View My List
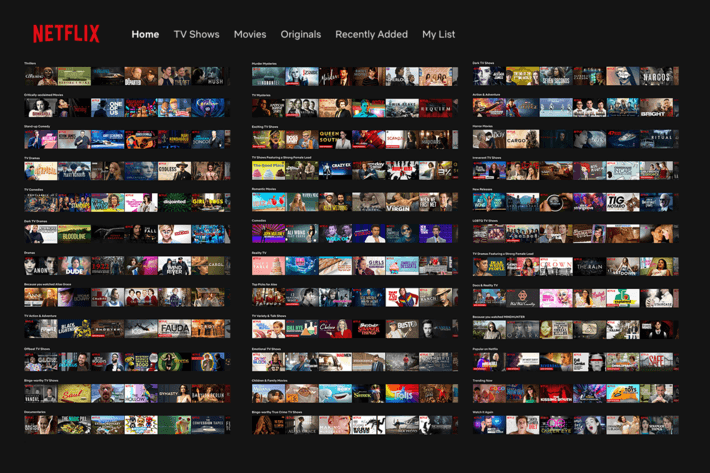Image resolution: width=710 pixels, height=473 pixels. [438, 34]
